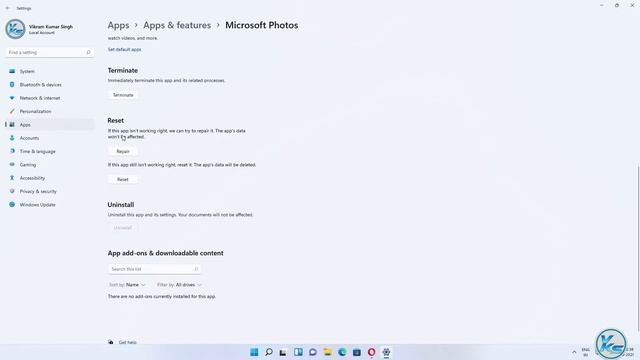The image size is (640, 360).
Task: Click the Privacy & security shield icon
Action: [x=12, y=191]
